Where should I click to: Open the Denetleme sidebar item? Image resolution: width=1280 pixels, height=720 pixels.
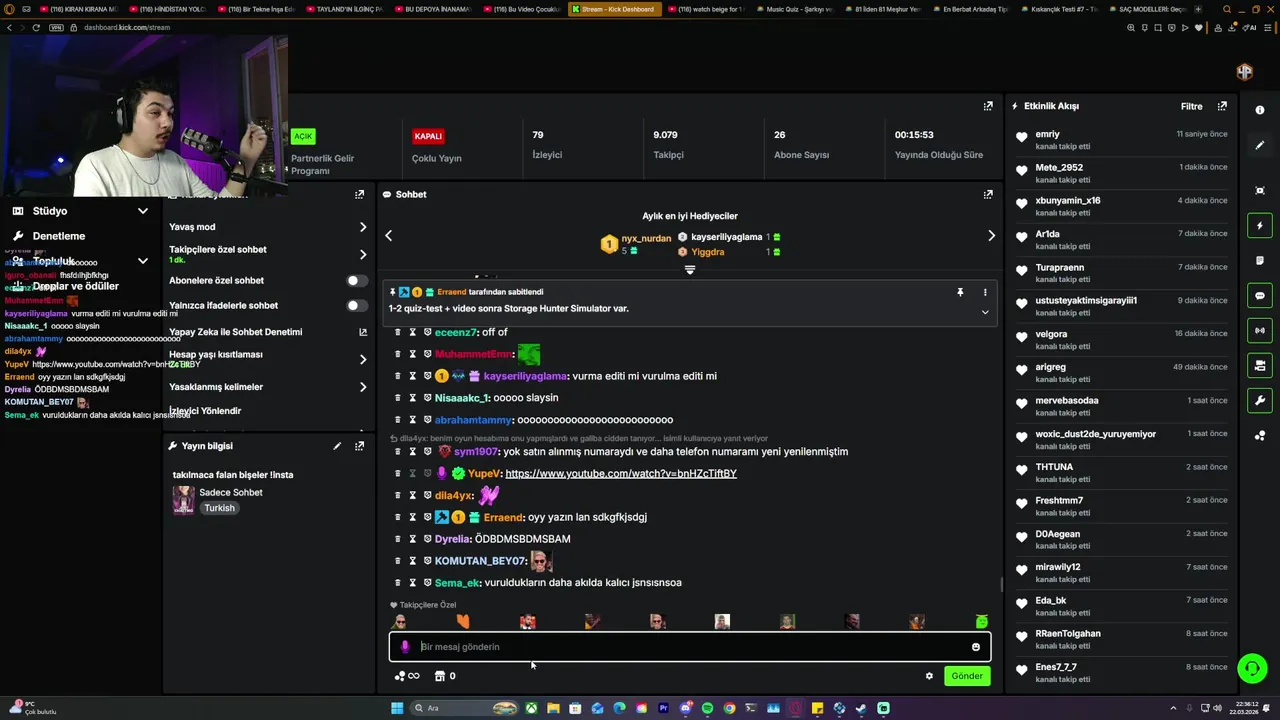pyautogui.click(x=58, y=236)
